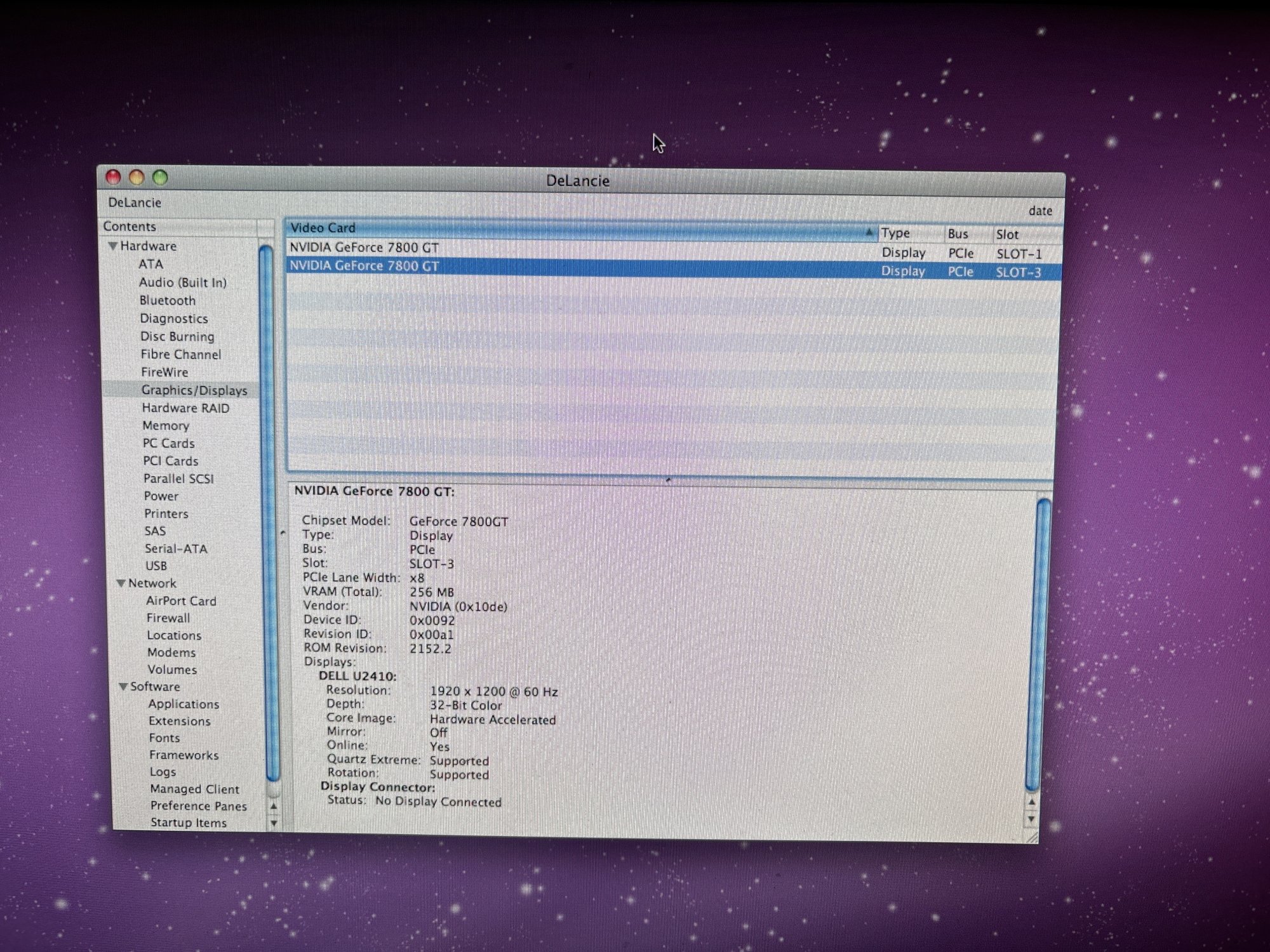Select AirPort Card under Network
The image size is (1270, 952).
click(181, 601)
